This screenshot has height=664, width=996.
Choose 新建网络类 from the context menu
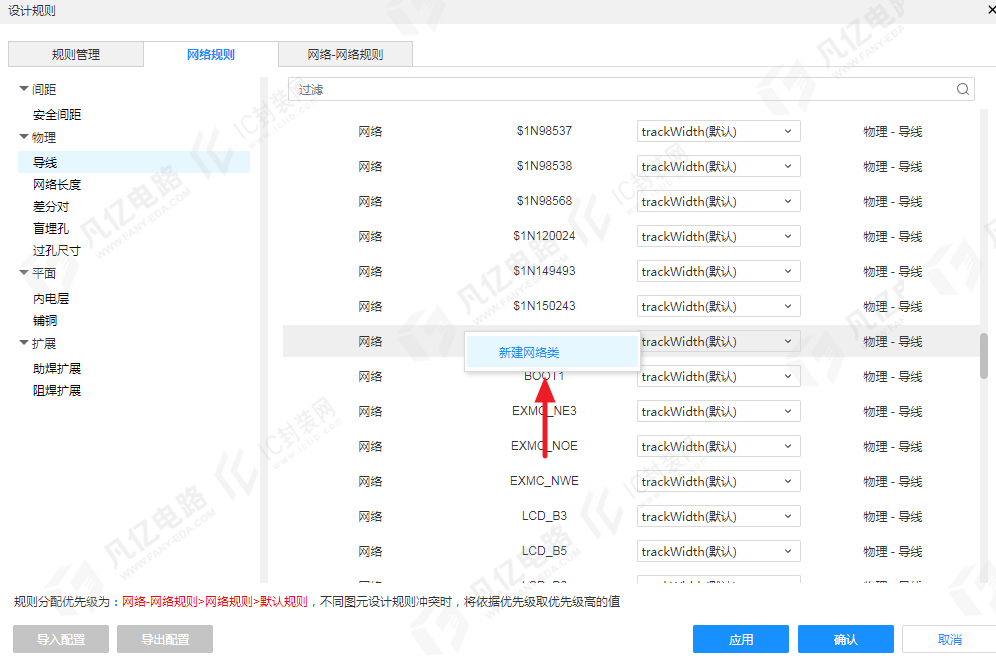552,353
